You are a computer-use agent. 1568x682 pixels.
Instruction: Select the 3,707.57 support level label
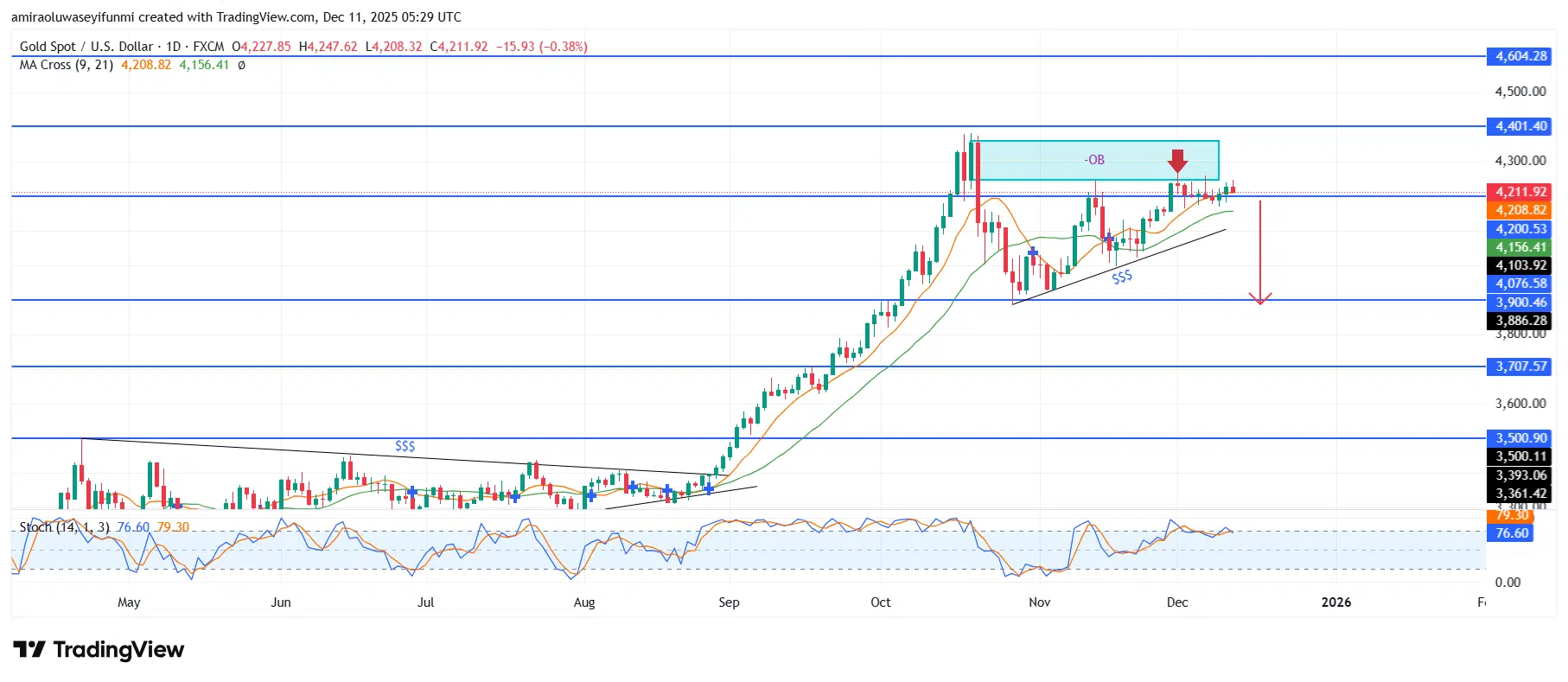point(1520,366)
